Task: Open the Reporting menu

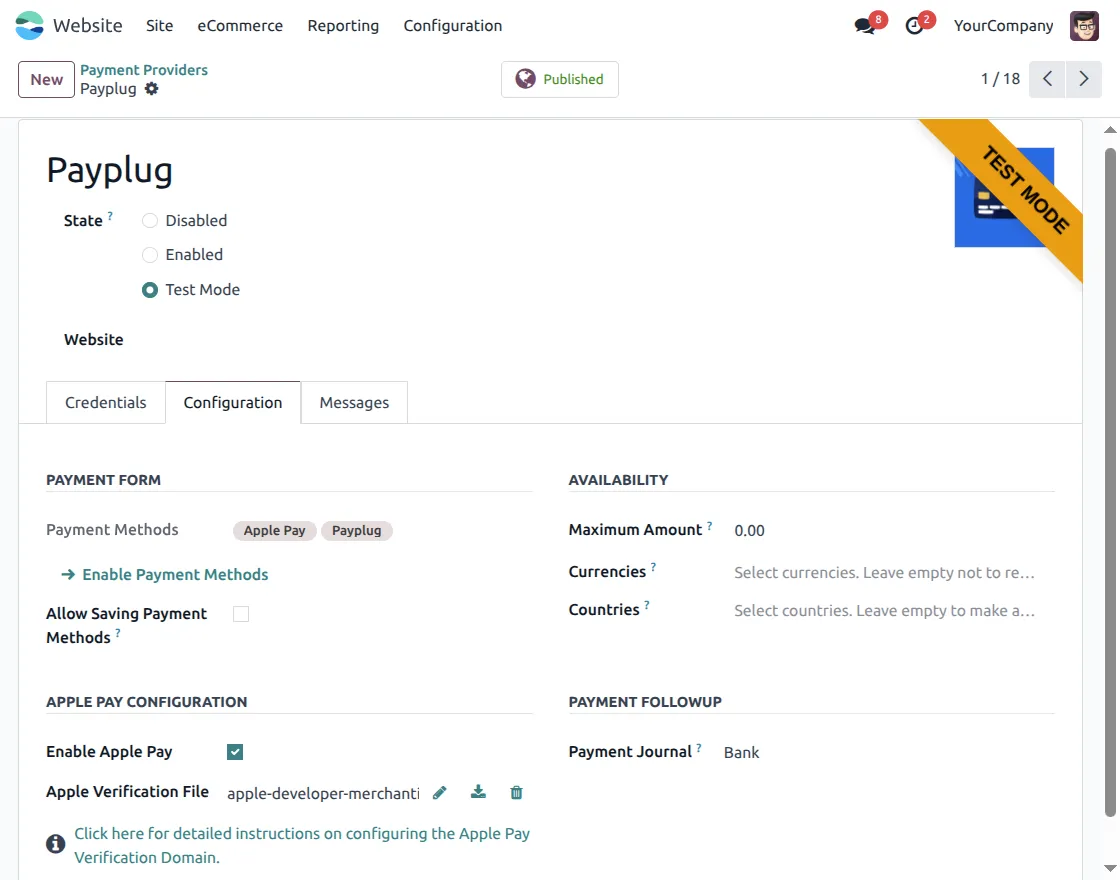Action: click(x=343, y=26)
